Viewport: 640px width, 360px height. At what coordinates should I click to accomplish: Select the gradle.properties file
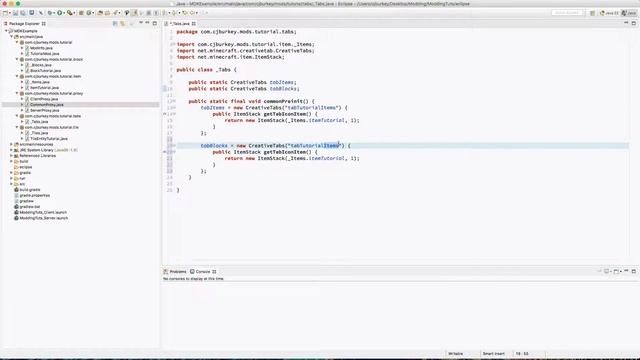(34, 196)
